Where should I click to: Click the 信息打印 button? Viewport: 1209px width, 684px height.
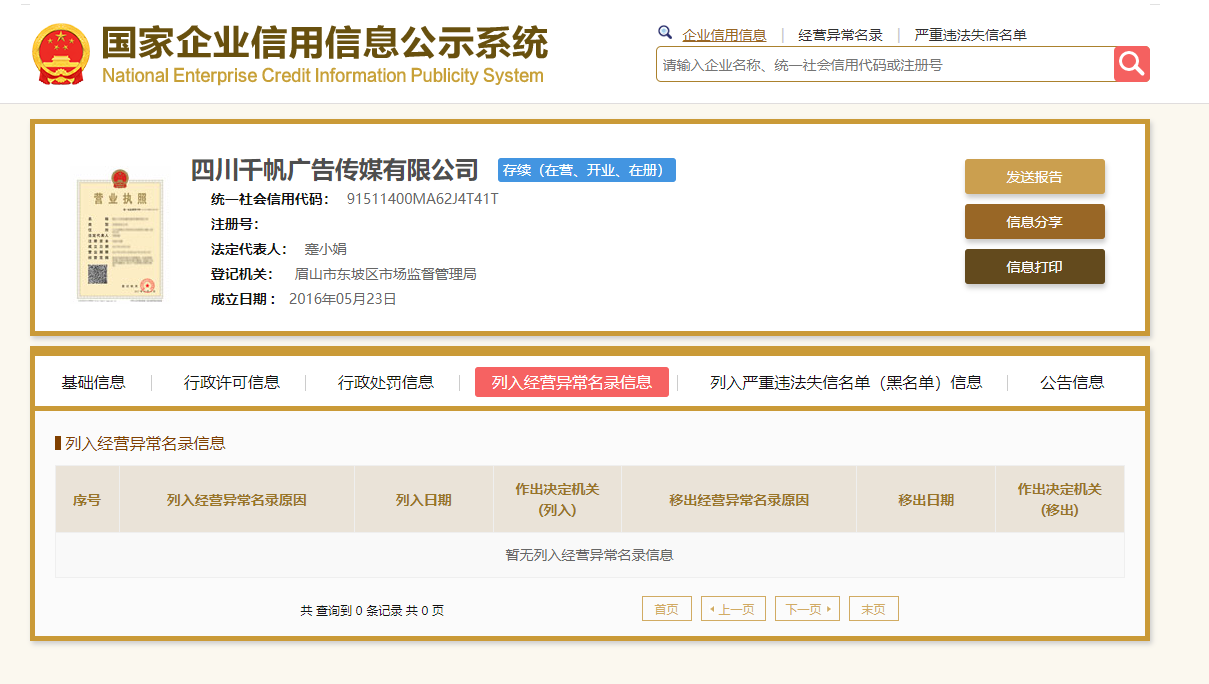coord(1034,266)
